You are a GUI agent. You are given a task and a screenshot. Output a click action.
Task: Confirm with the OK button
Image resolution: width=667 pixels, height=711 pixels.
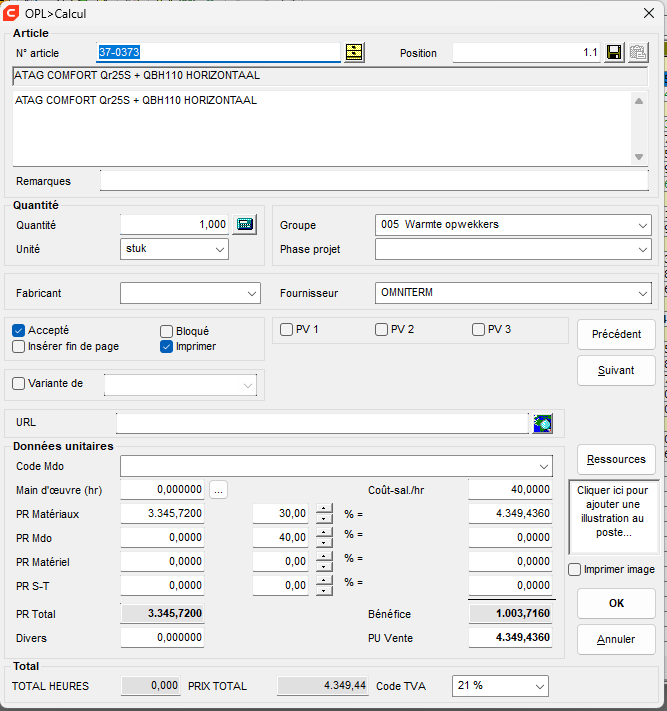click(616, 604)
